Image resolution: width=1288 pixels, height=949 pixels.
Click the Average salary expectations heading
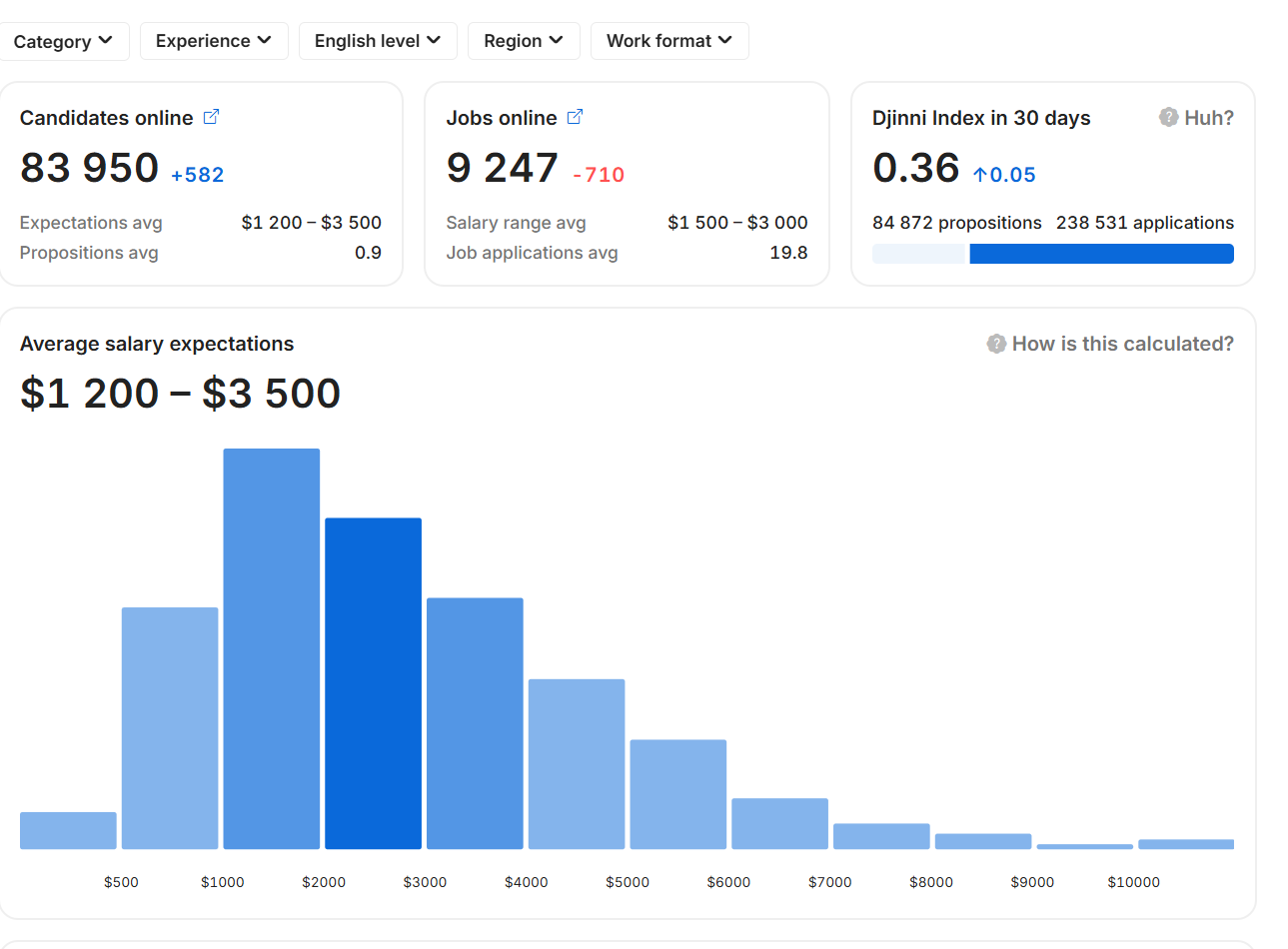[157, 344]
